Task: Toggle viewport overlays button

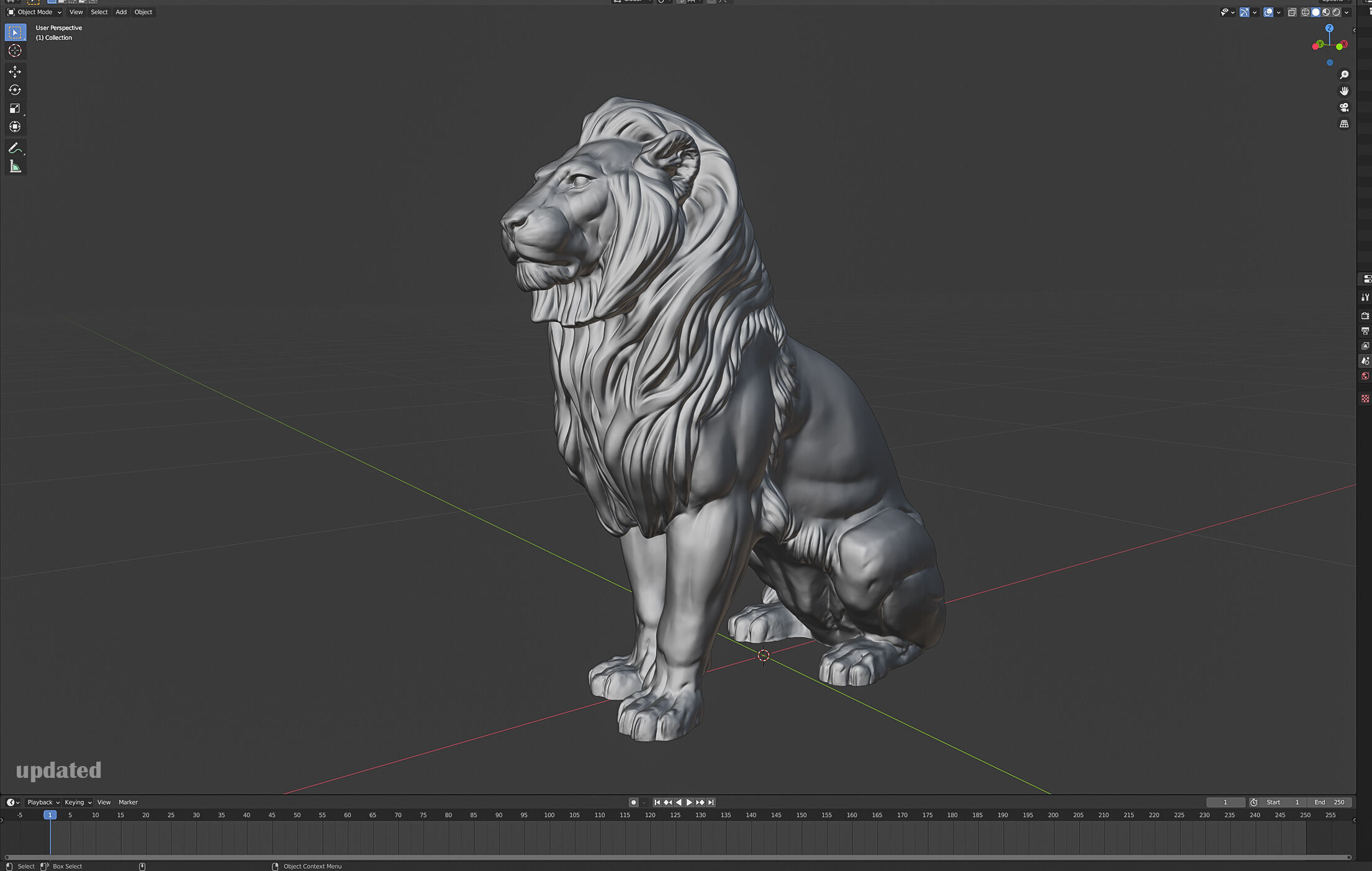Action: (1268, 12)
